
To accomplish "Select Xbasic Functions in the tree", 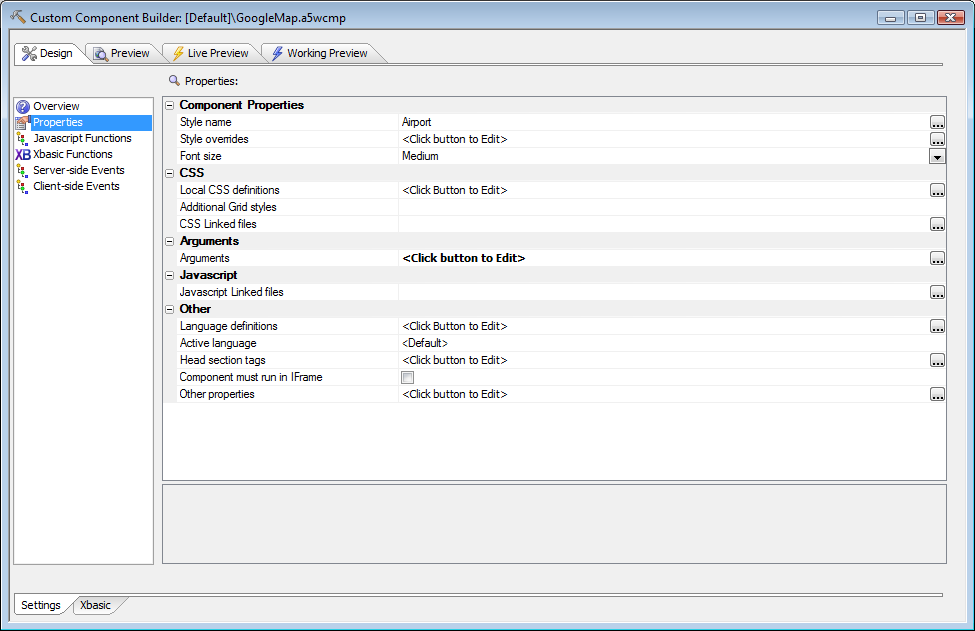I will tap(73, 154).
